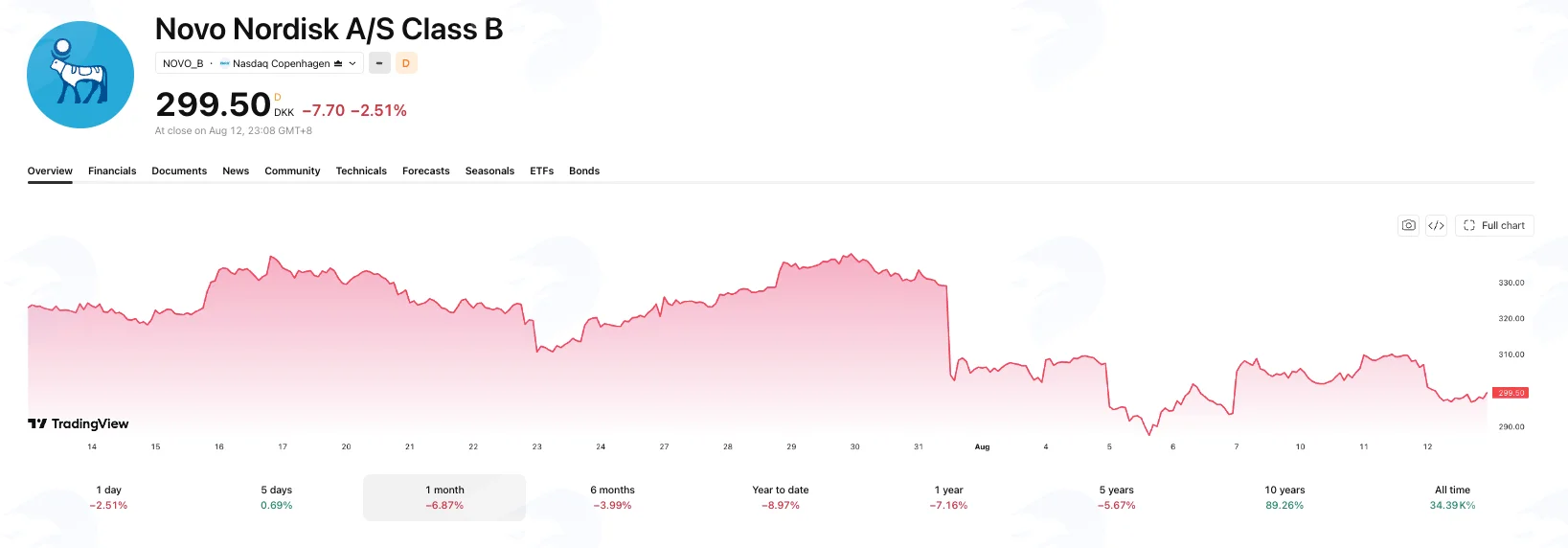
Task: Click the Novo Nordisk bull logo
Action: (80, 75)
